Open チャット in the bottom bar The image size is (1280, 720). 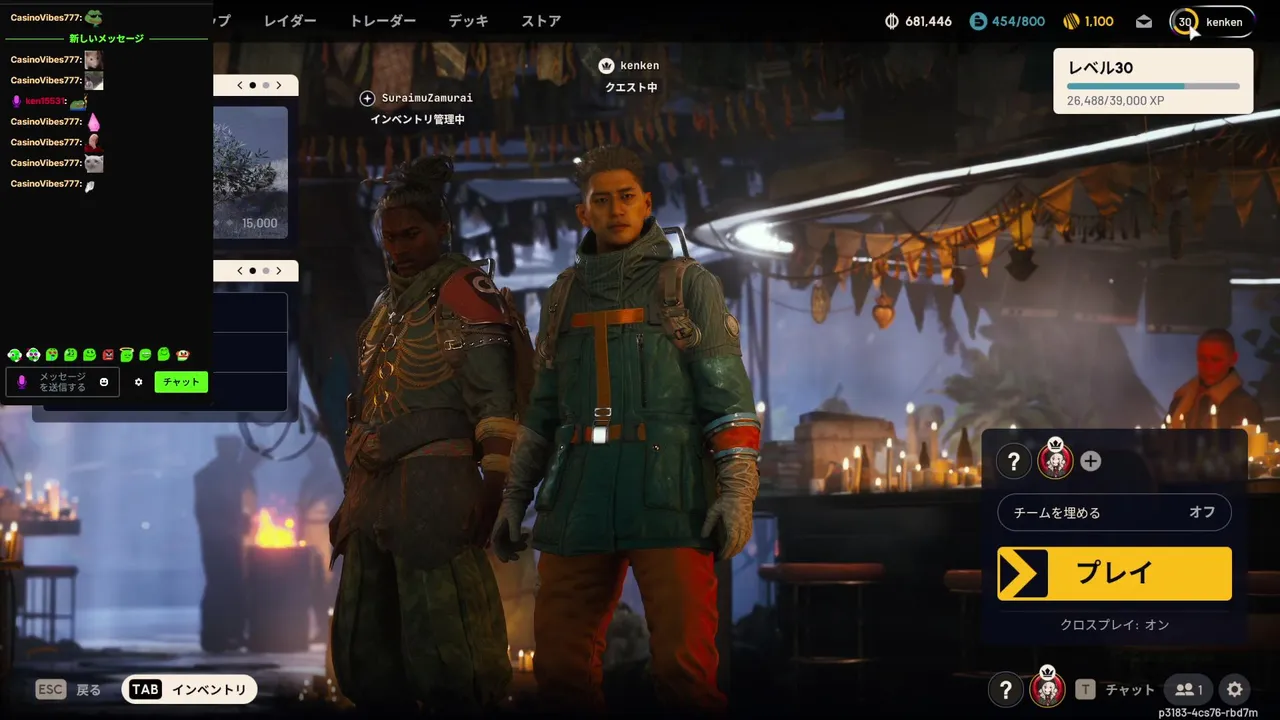[x=1130, y=690]
